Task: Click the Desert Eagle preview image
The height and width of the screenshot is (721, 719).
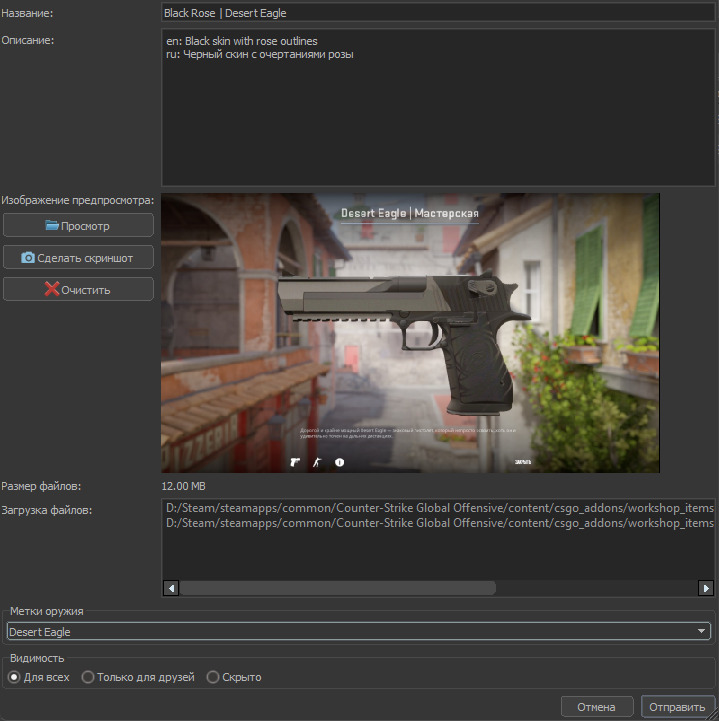Action: click(x=410, y=333)
